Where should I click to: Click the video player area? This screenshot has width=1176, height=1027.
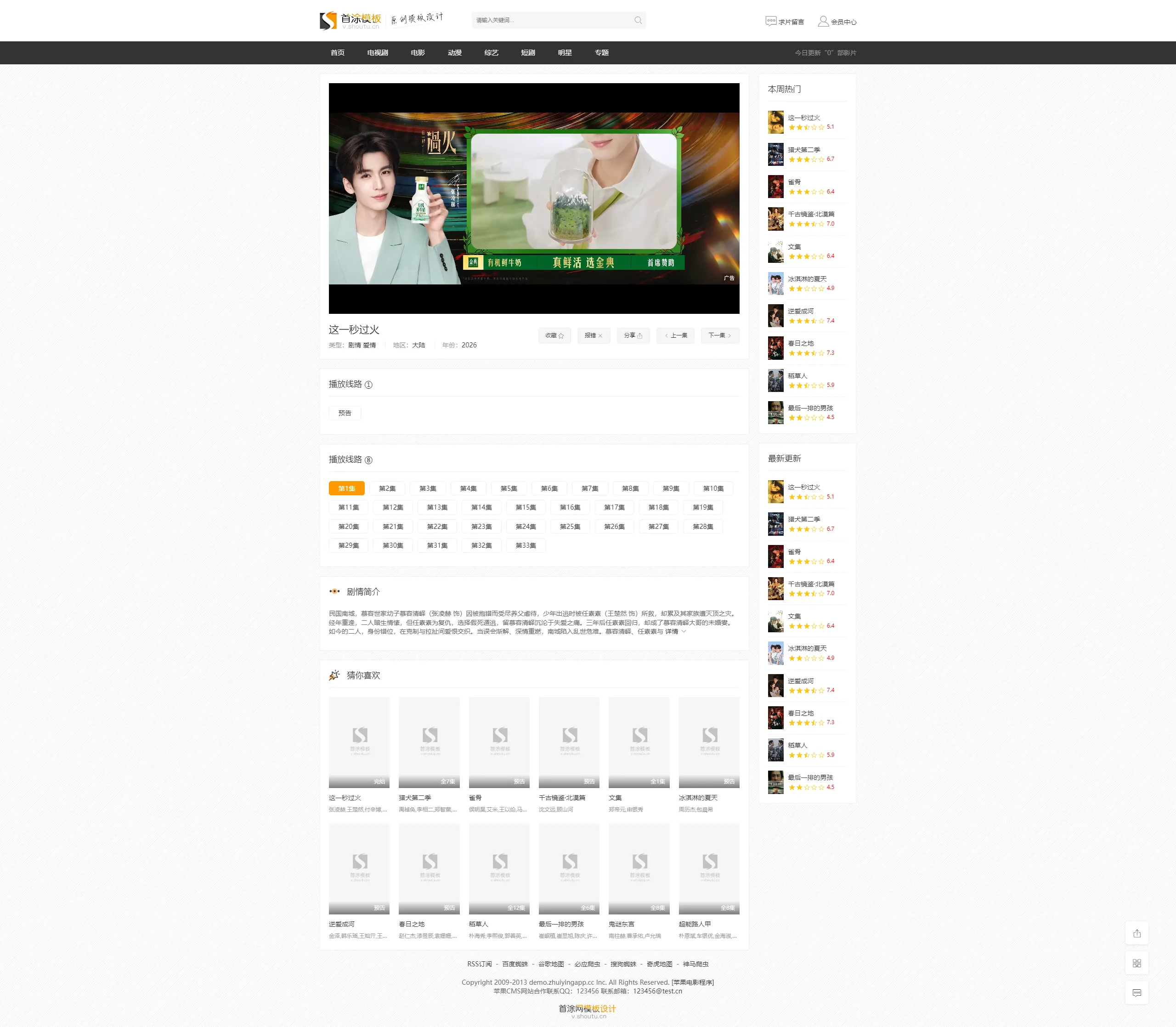pyautogui.click(x=534, y=199)
